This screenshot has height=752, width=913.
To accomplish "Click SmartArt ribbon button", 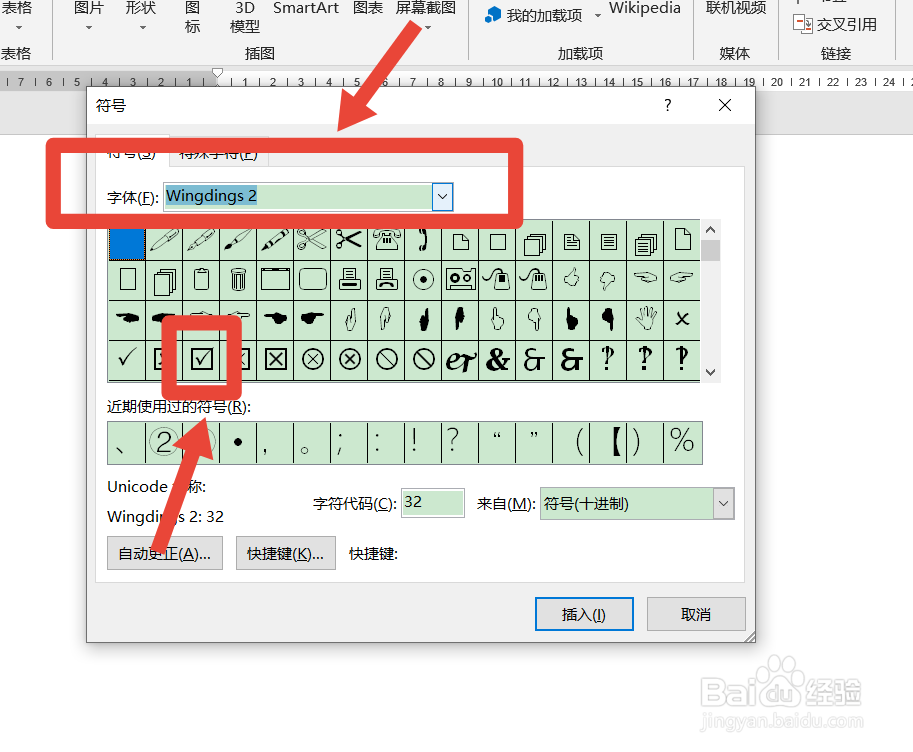I will pyautogui.click(x=306, y=8).
